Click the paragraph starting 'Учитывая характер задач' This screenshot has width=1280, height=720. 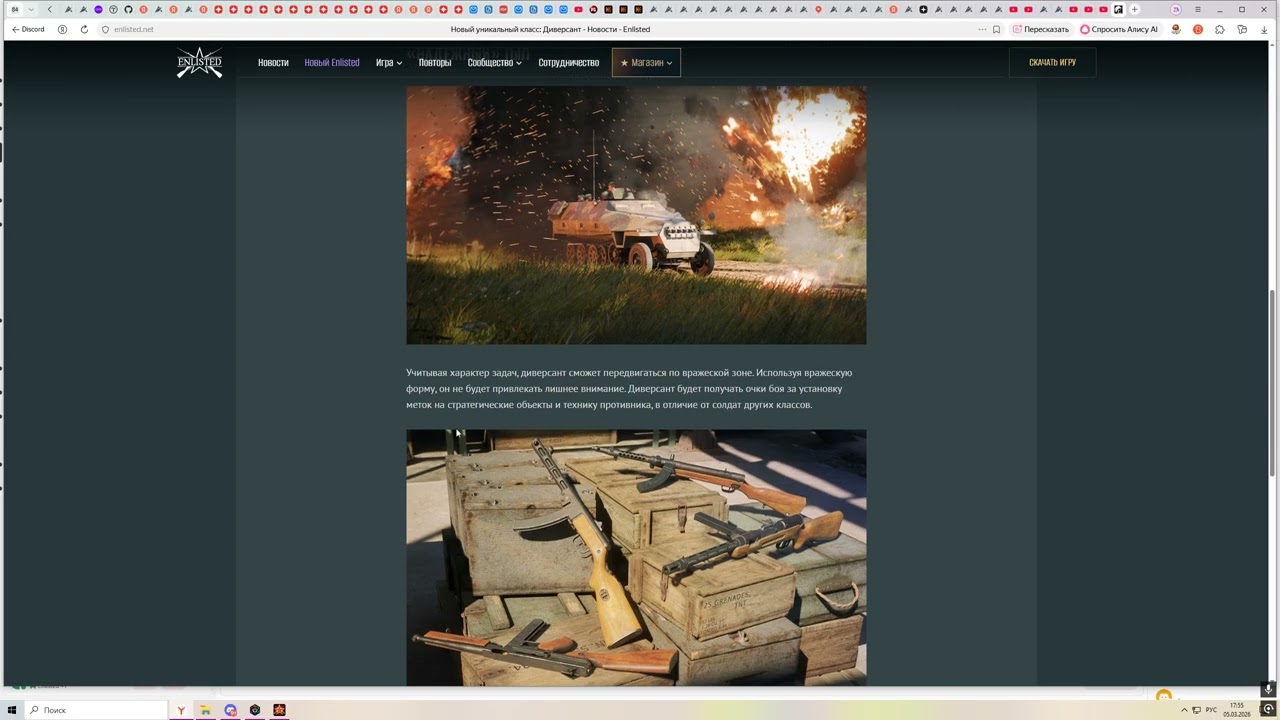pos(629,389)
